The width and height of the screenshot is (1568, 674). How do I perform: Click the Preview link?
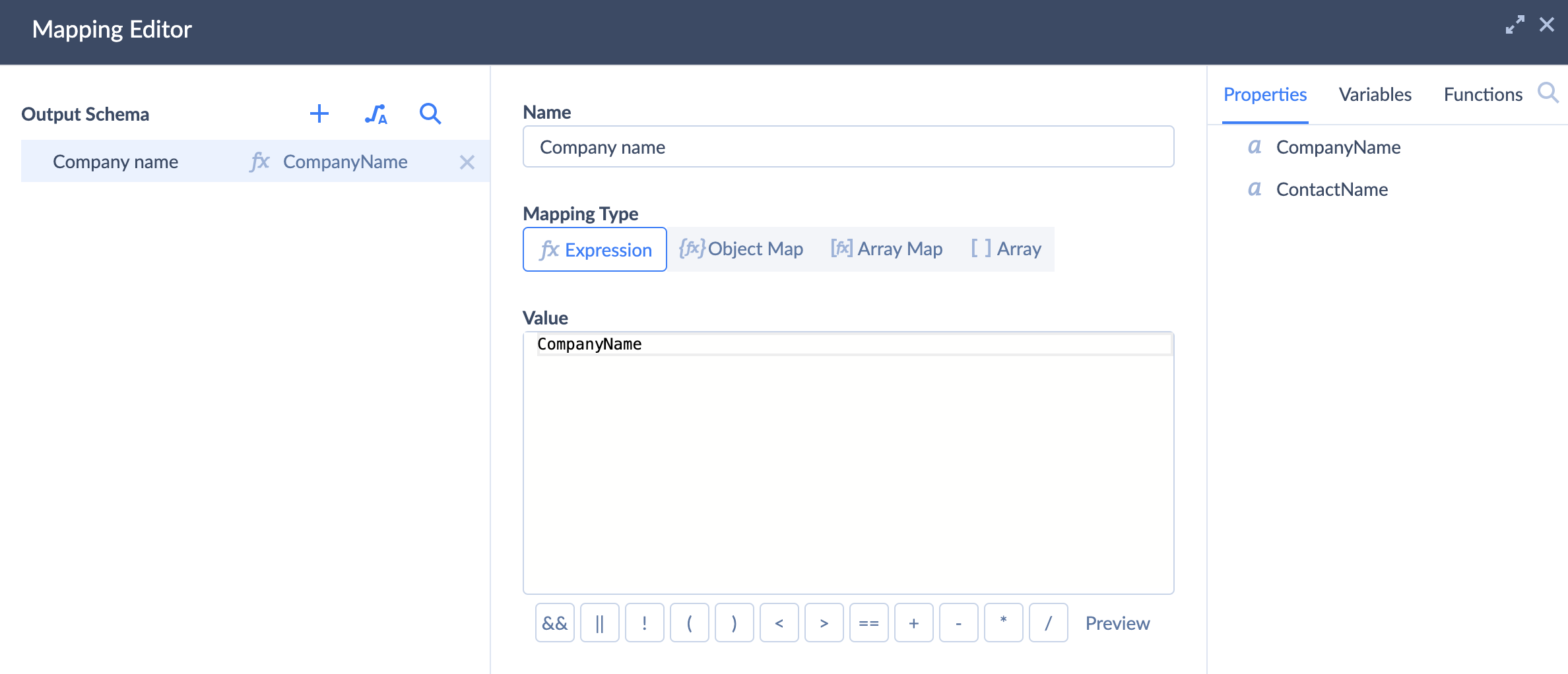point(1117,623)
